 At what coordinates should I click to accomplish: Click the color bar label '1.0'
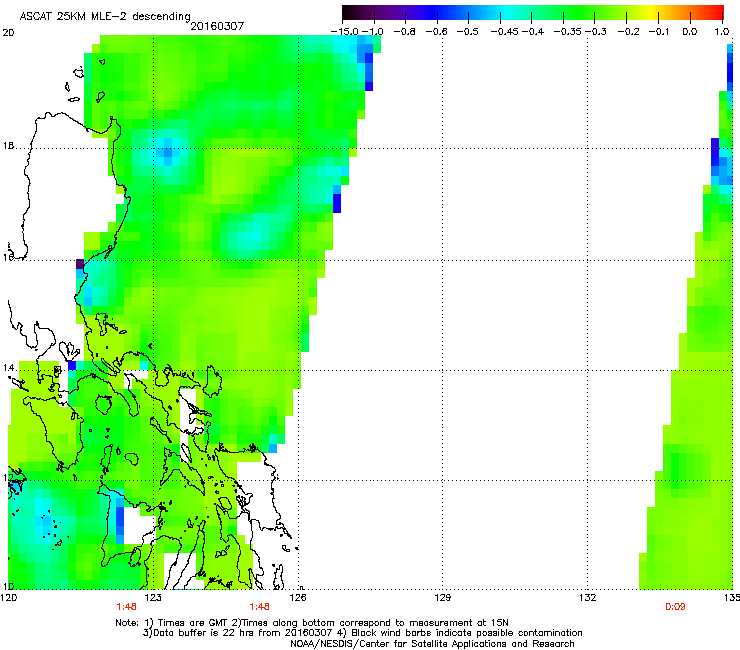pos(722,32)
